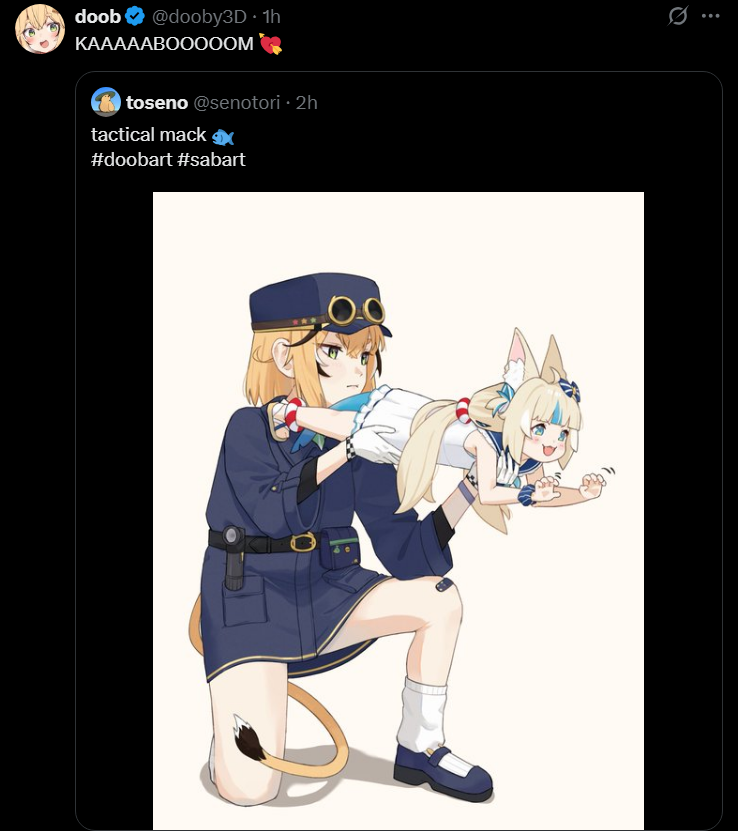Click toseno's small profile avatar
The image size is (738, 831).
105,102
